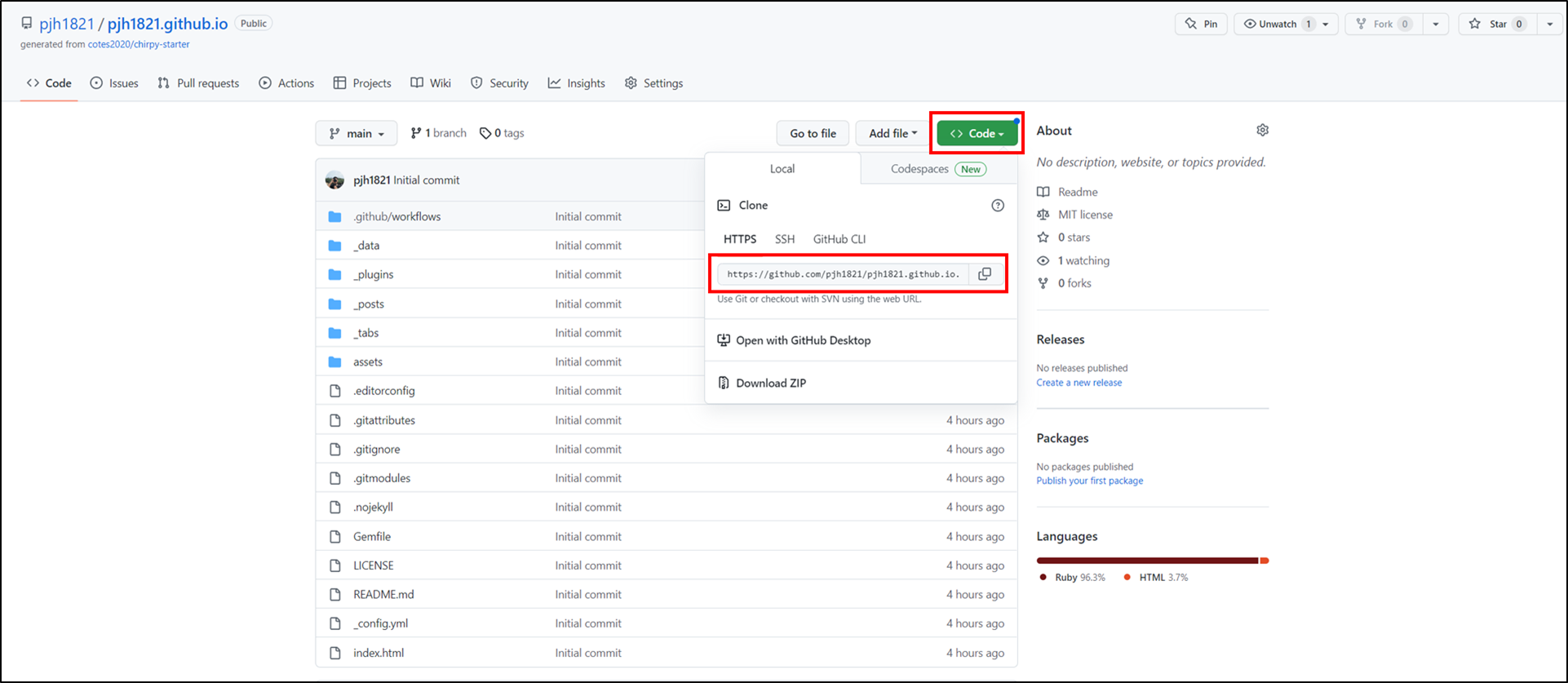Copy the HTTPS clone URL with the copy icon

coord(985,274)
